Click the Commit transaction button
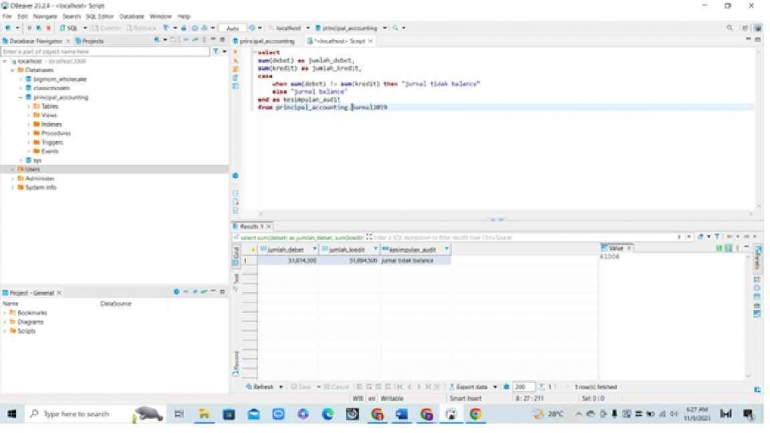The image size is (770, 433). [x=106, y=28]
